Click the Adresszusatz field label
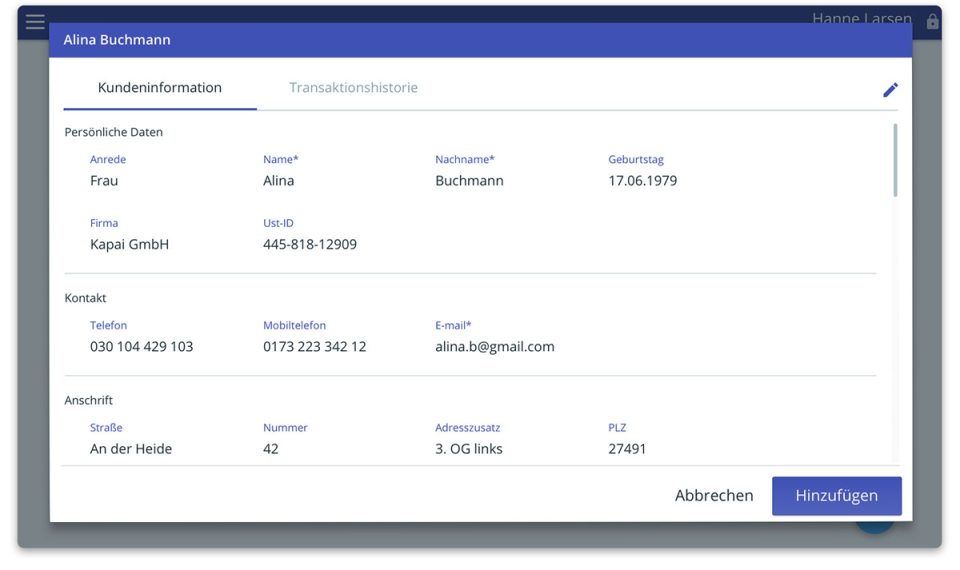This screenshot has width=960, height=570. 468,427
